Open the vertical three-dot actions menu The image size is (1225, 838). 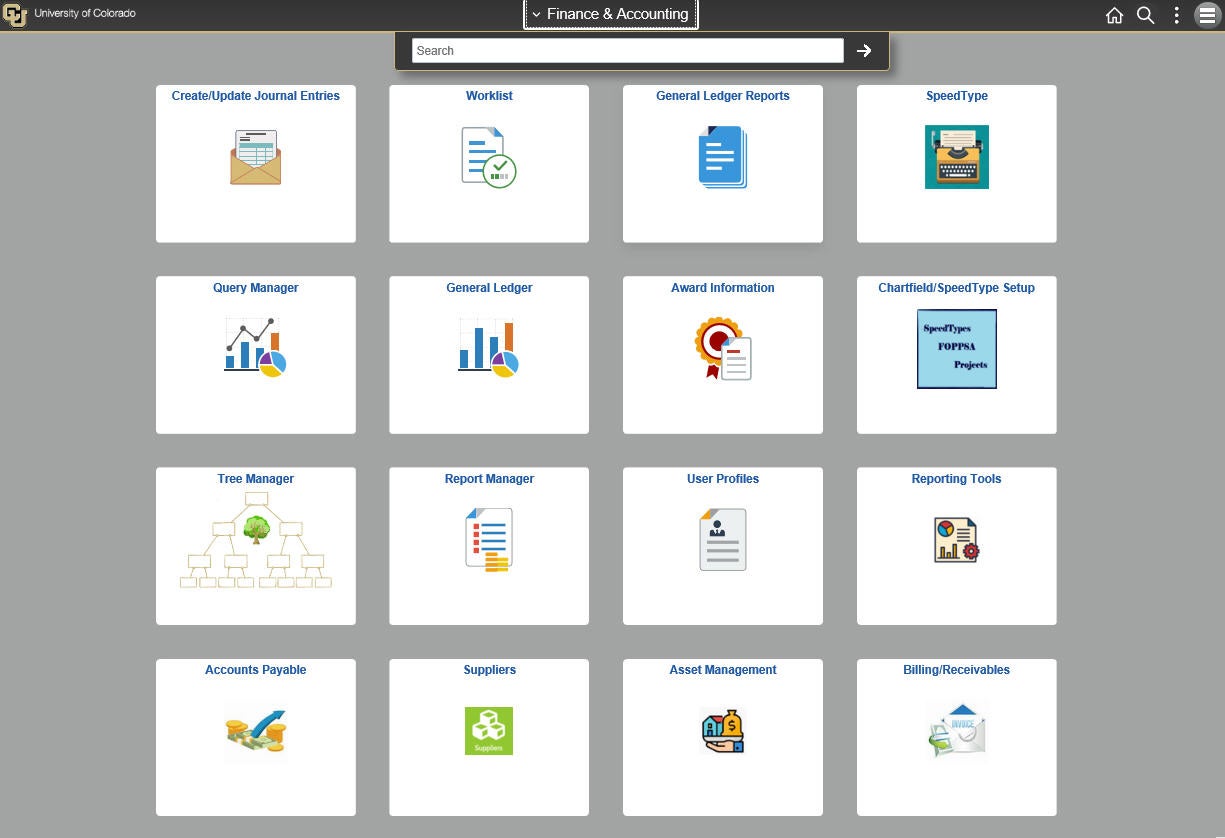(x=1177, y=15)
